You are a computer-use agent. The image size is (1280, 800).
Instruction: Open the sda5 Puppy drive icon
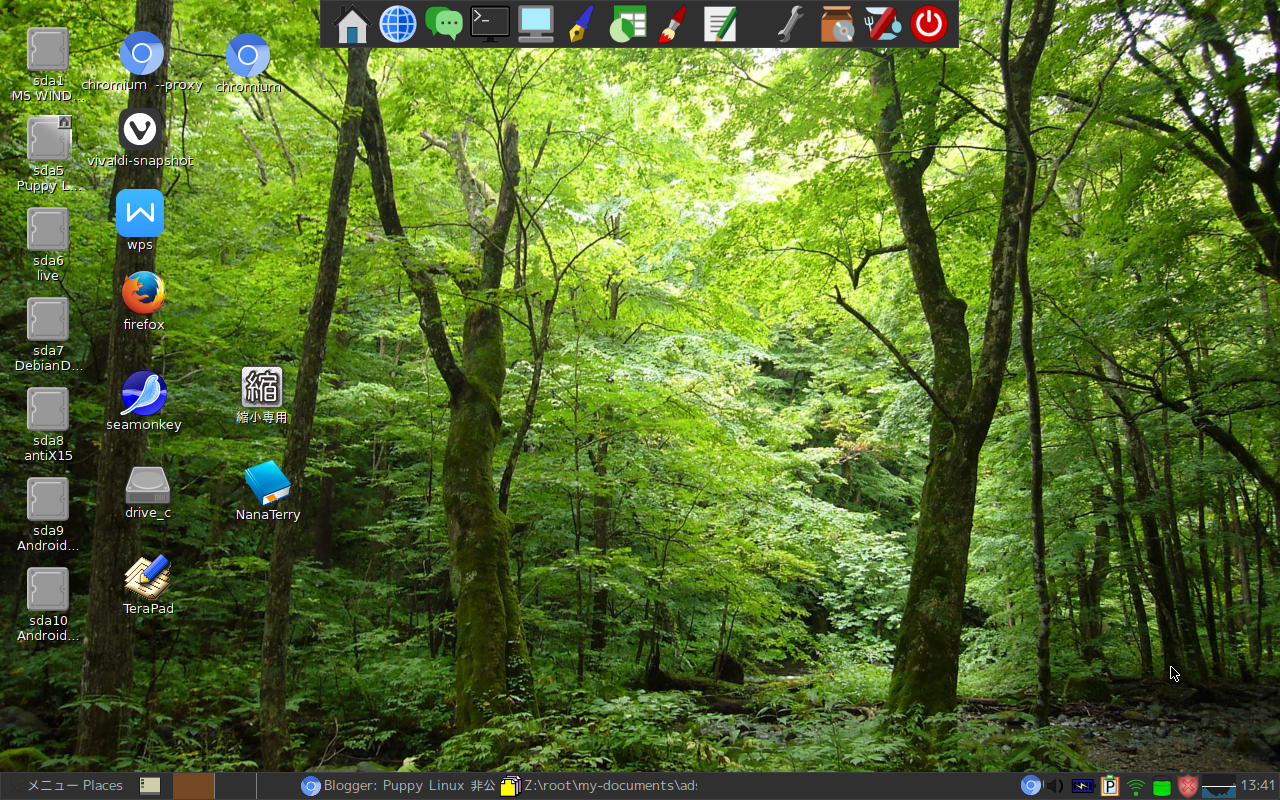48,139
